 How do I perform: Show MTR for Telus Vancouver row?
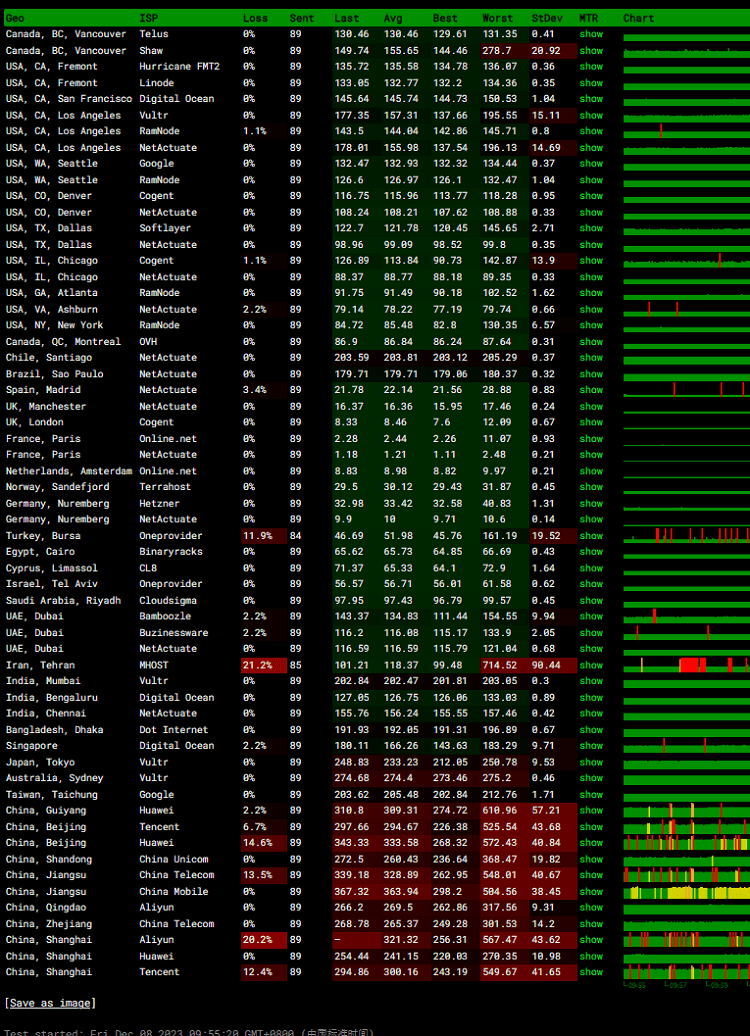click(x=591, y=34)
